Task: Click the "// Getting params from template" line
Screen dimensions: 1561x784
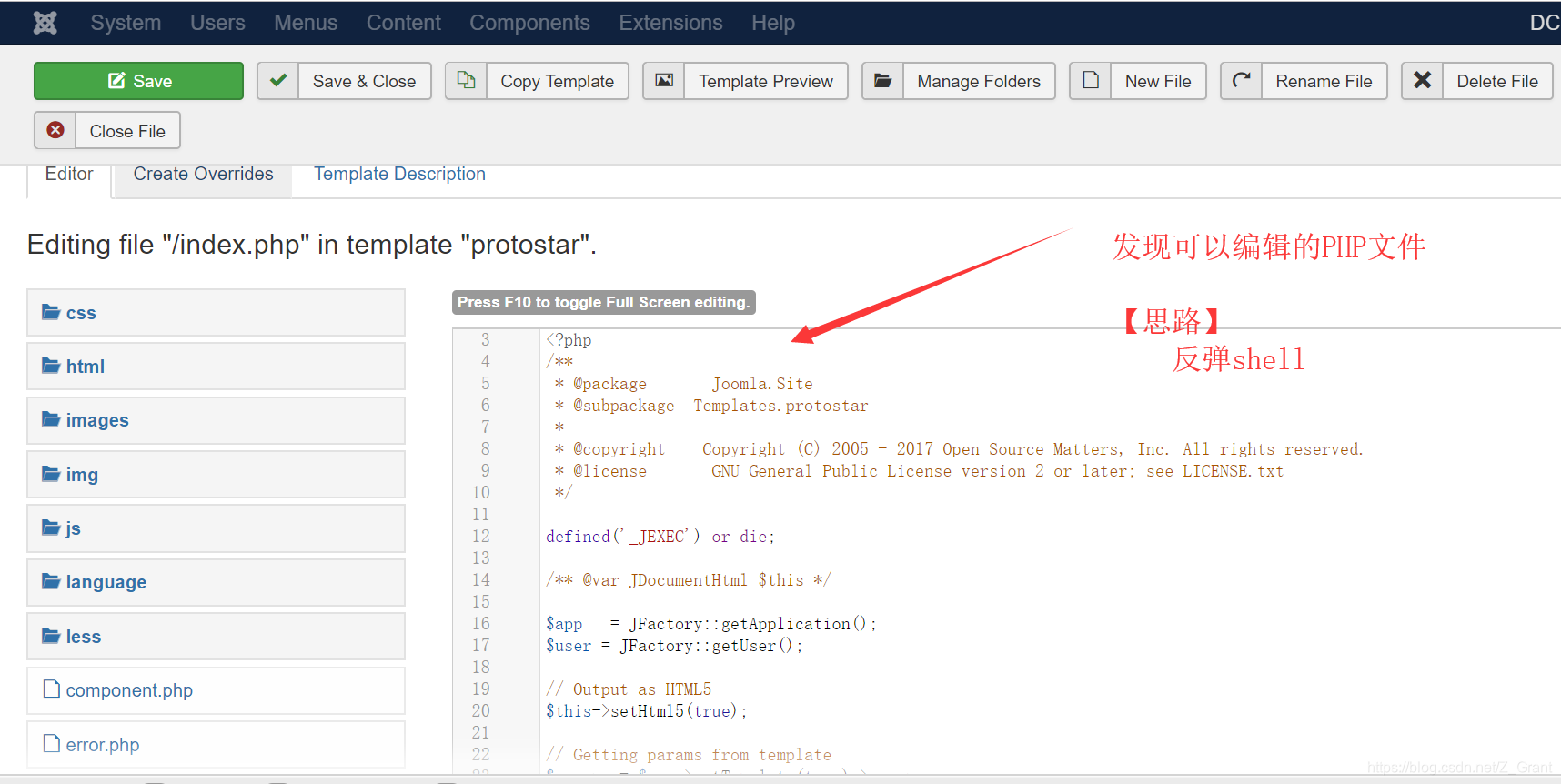Action: coord(689,755)
